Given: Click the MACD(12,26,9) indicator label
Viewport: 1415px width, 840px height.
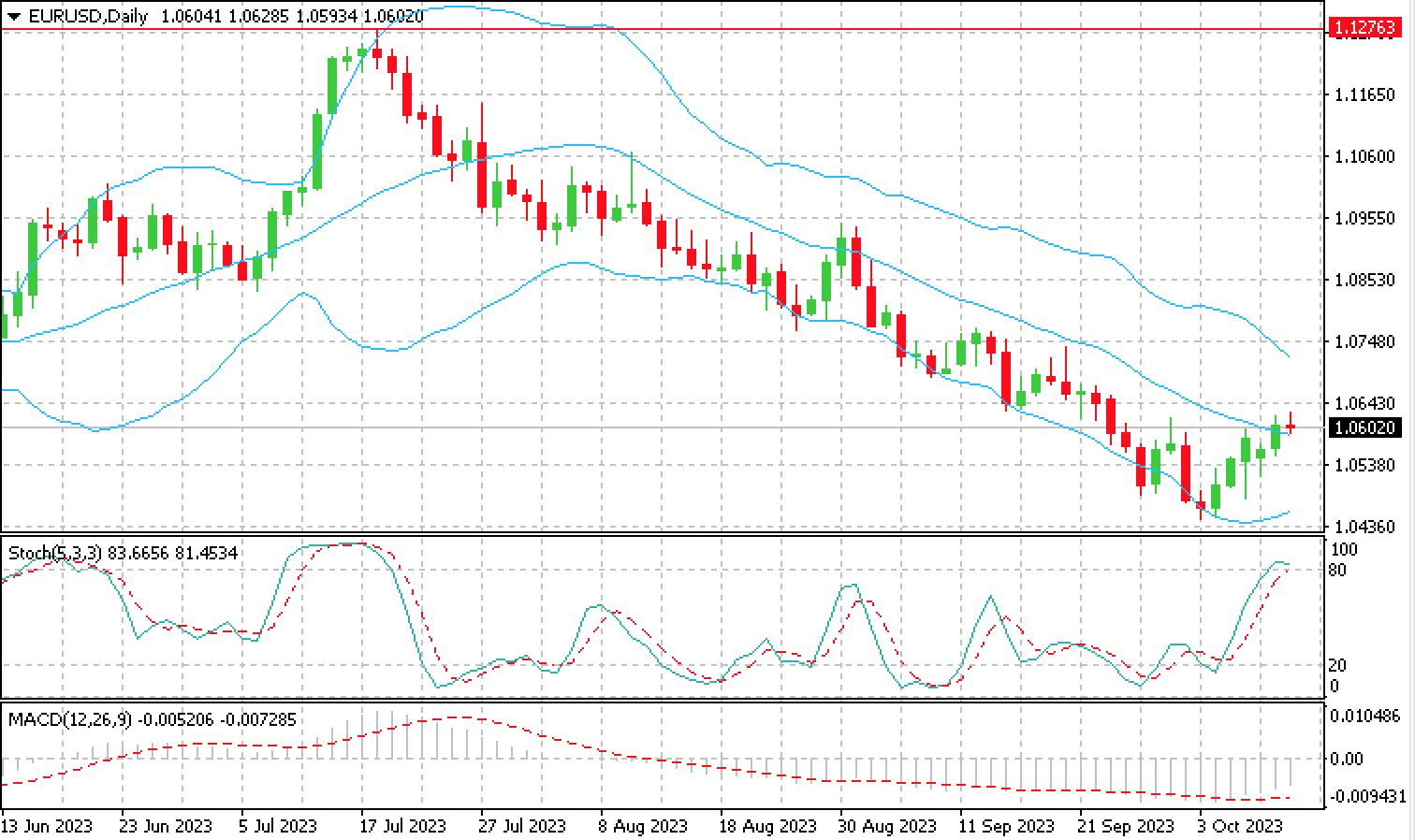Looking at the screenshot, I should (x=71, y=719).
